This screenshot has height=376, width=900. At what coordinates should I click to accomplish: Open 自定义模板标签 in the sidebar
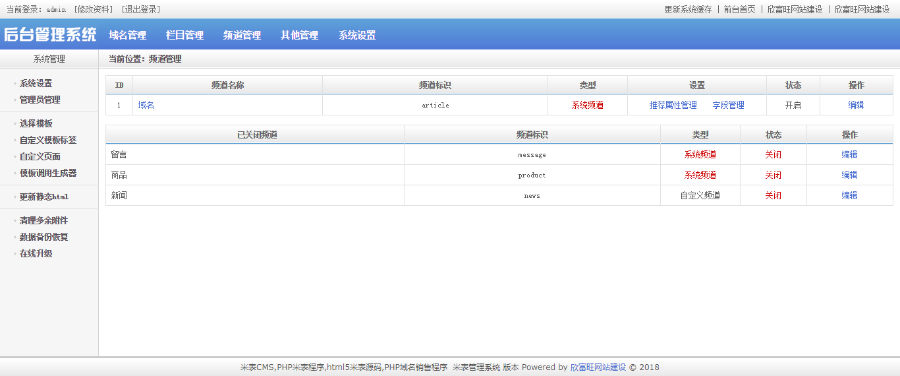pos(48,140)
